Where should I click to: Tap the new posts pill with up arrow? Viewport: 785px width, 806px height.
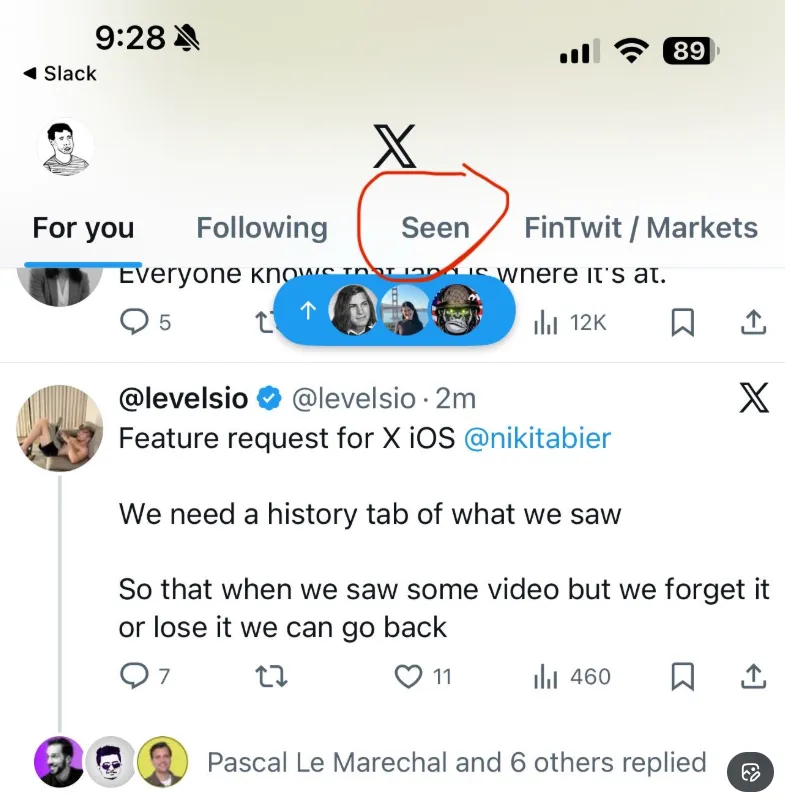393,311
